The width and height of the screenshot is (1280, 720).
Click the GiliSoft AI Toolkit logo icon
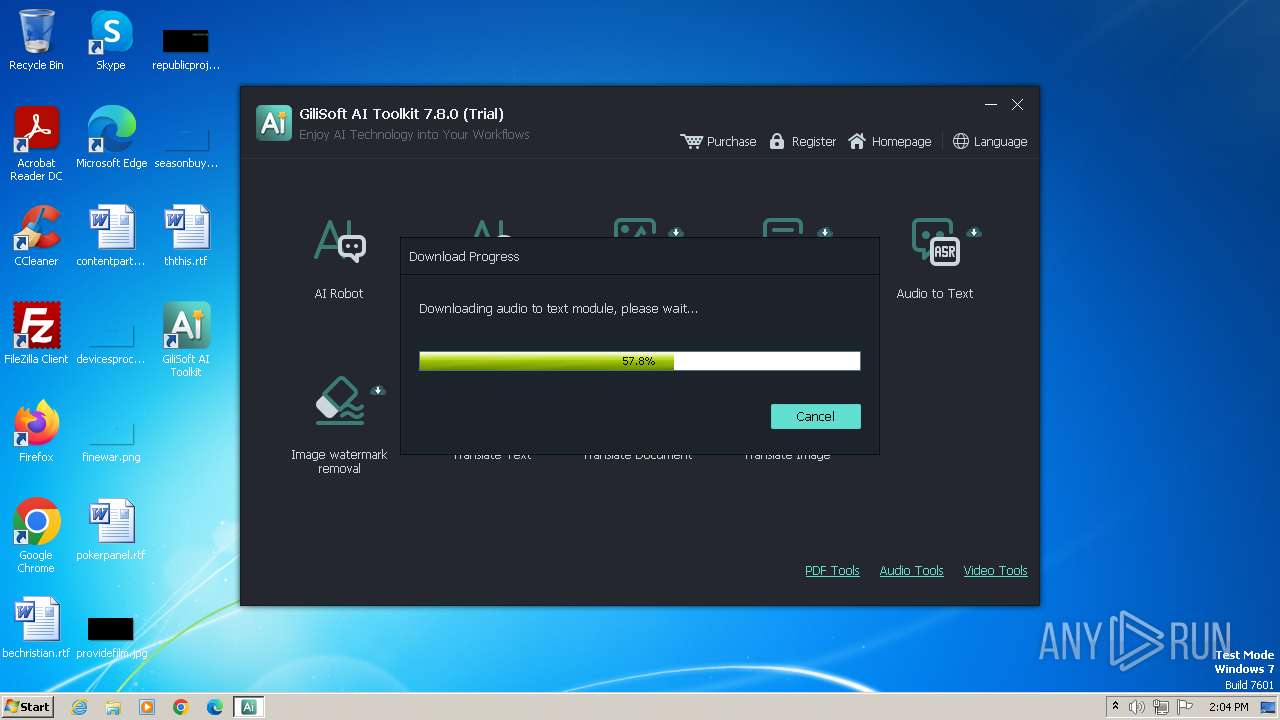(x=274, y=122)
